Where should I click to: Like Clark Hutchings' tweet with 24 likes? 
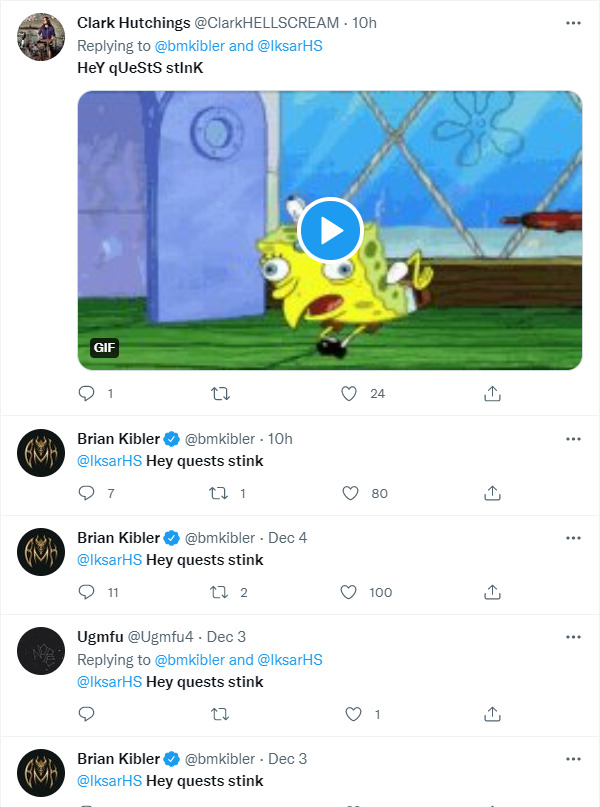click(x=349, y=394)
